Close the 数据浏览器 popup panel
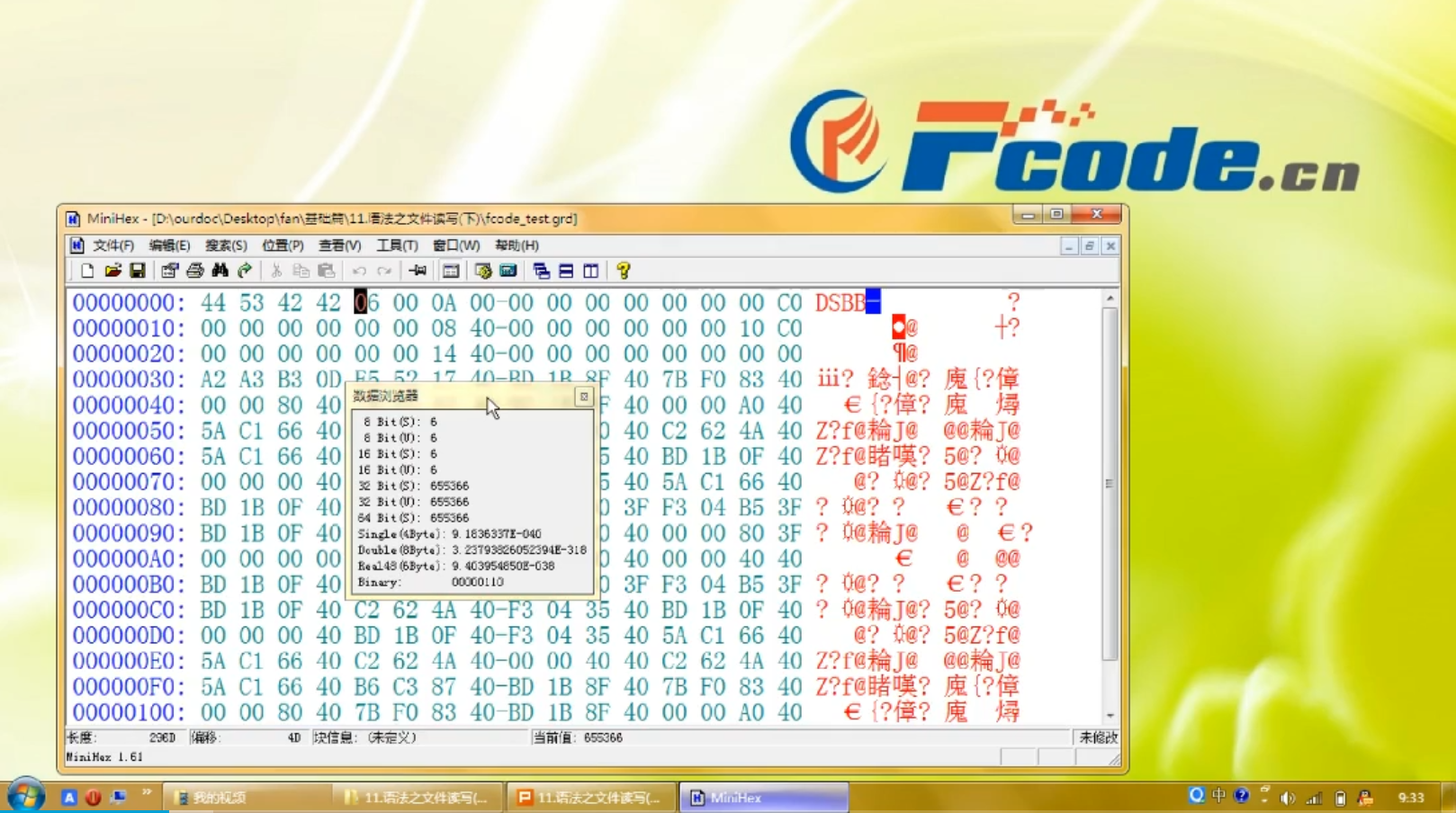1456x813 pixels. pyautogui.click(x=584, y=397)
